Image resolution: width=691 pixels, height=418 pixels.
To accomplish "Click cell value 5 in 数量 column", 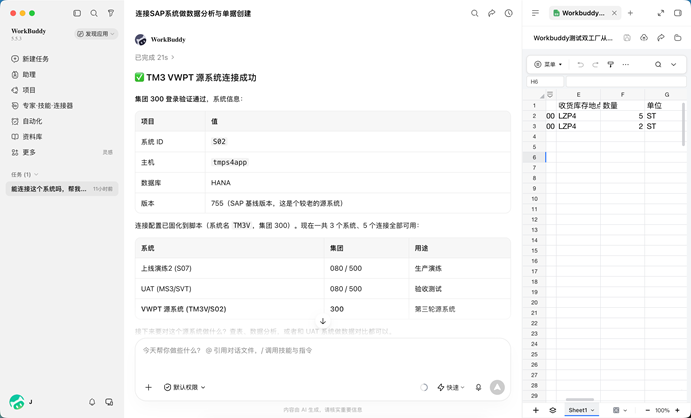I will (x=622, y=116).
